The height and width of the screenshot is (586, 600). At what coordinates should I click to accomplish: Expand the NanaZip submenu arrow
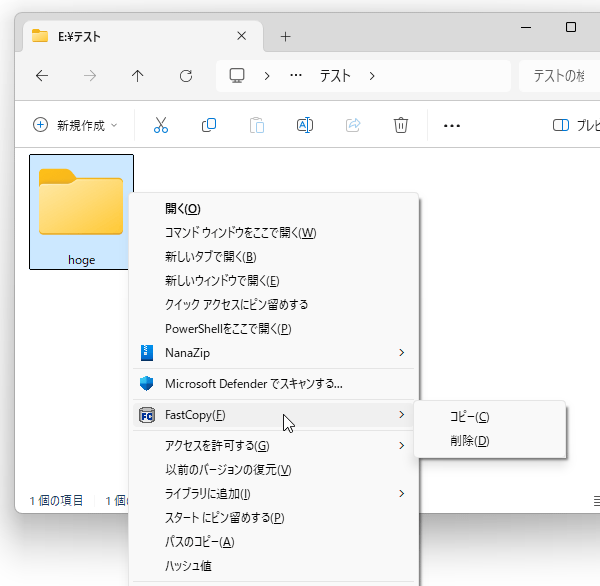(x=401, y=353)
